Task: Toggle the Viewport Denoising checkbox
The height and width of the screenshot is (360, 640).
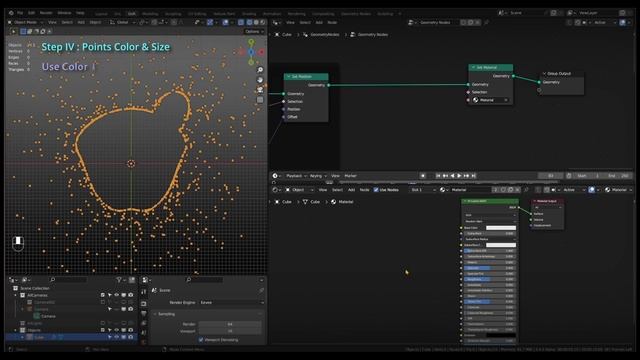Action: (x=201, y=340)
